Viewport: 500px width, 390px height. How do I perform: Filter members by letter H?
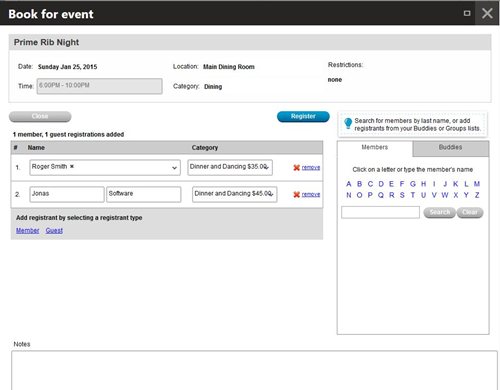(x=423, y=184)
